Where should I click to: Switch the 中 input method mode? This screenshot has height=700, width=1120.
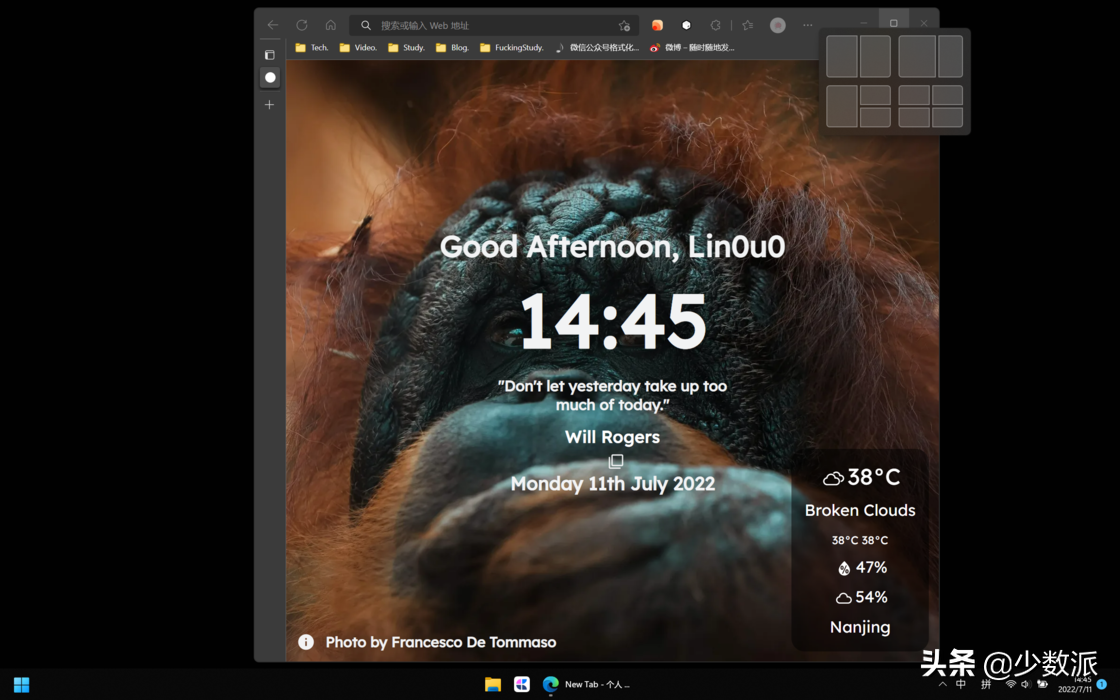point(961,684)
